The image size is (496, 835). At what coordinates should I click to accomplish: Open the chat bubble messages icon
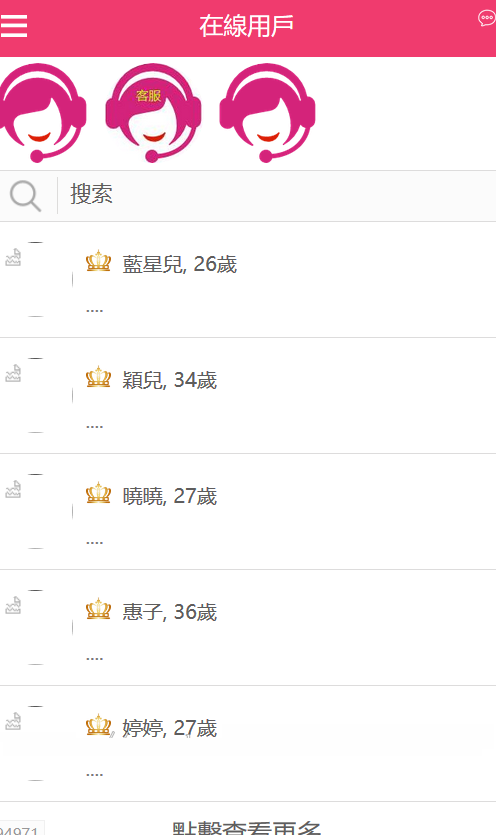(x=486, y=19)
